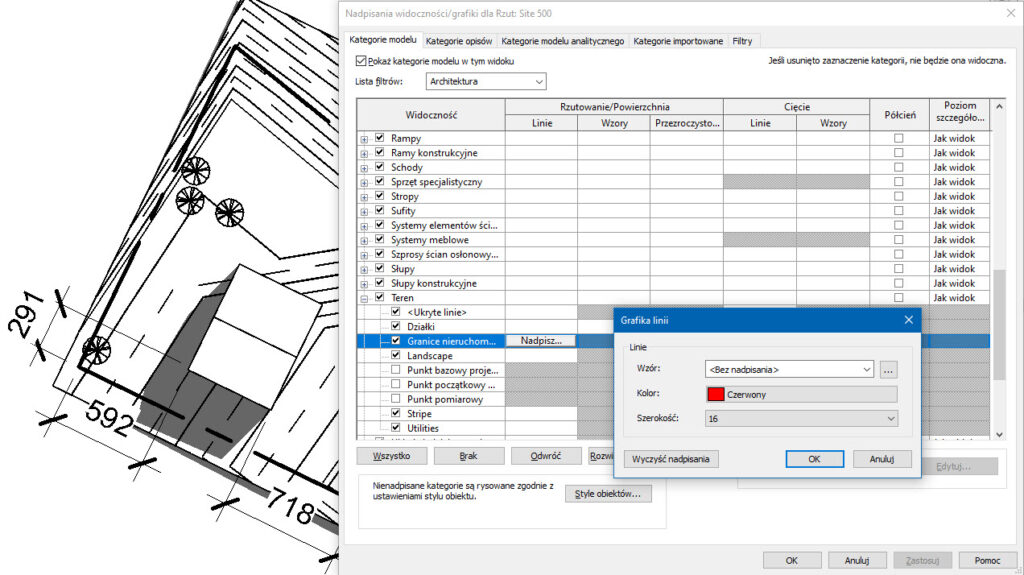Uncheck the Stropy visibility checkbox
Viewport: 1024px width, 575px height.
[x=380, y=197]
